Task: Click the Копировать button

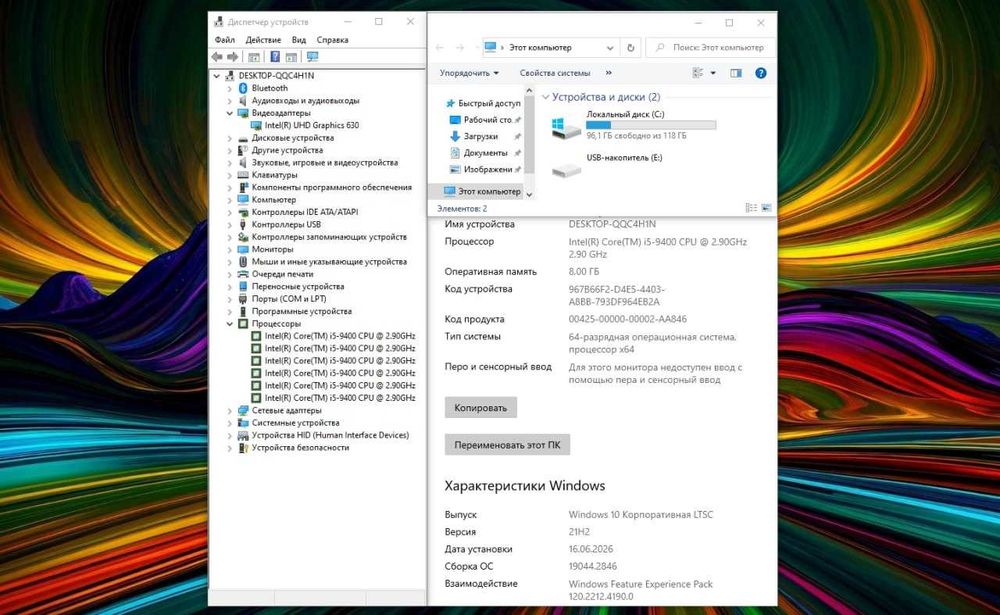Action: pos(481,408)
